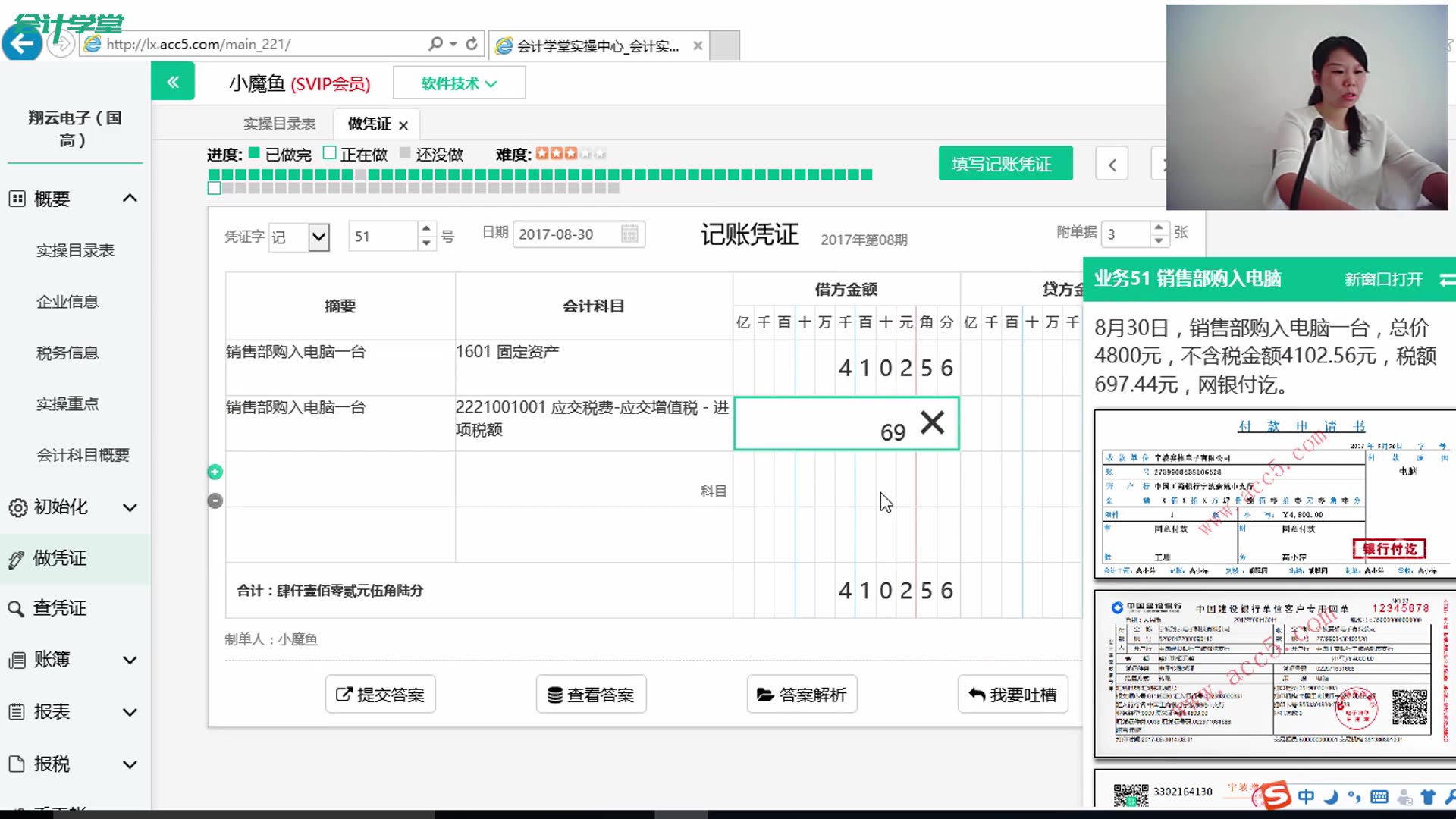The height and width of the screenshot is (819, 1456).
Task: Open 查凭证 in the sidebar
Action: [x=59, y=607]
